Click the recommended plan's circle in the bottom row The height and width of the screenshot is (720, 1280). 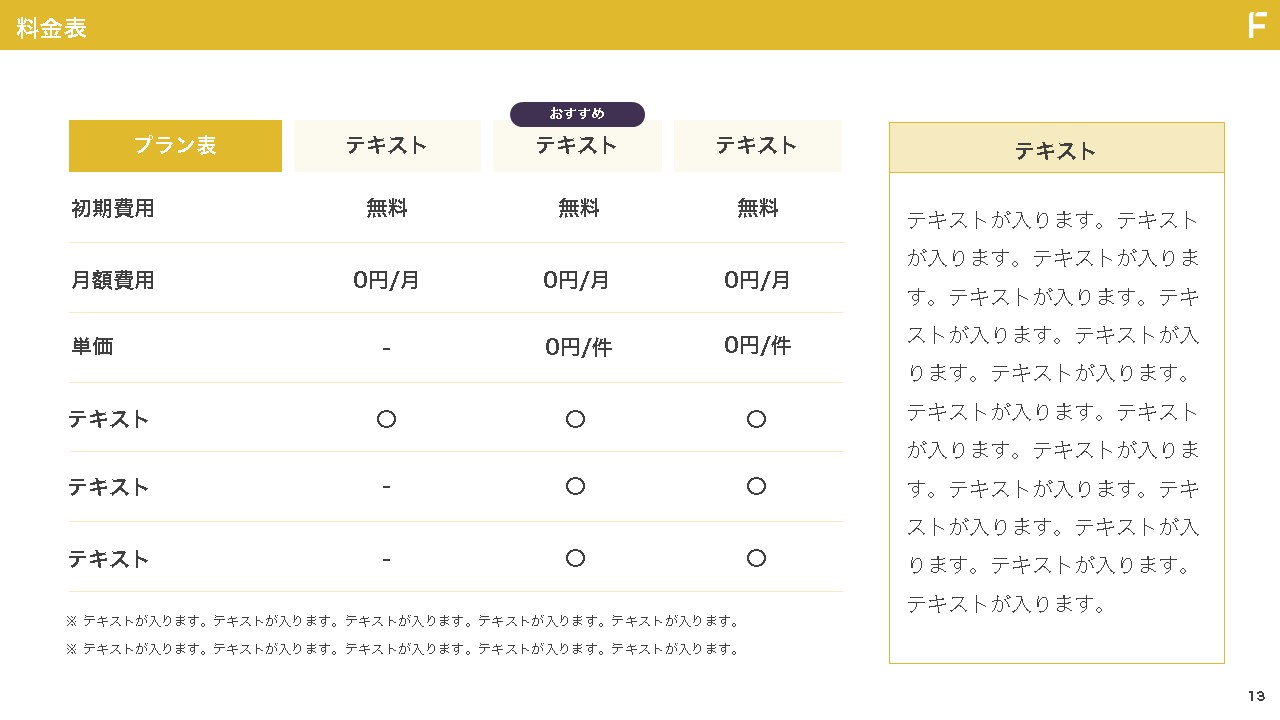point(575,558)
